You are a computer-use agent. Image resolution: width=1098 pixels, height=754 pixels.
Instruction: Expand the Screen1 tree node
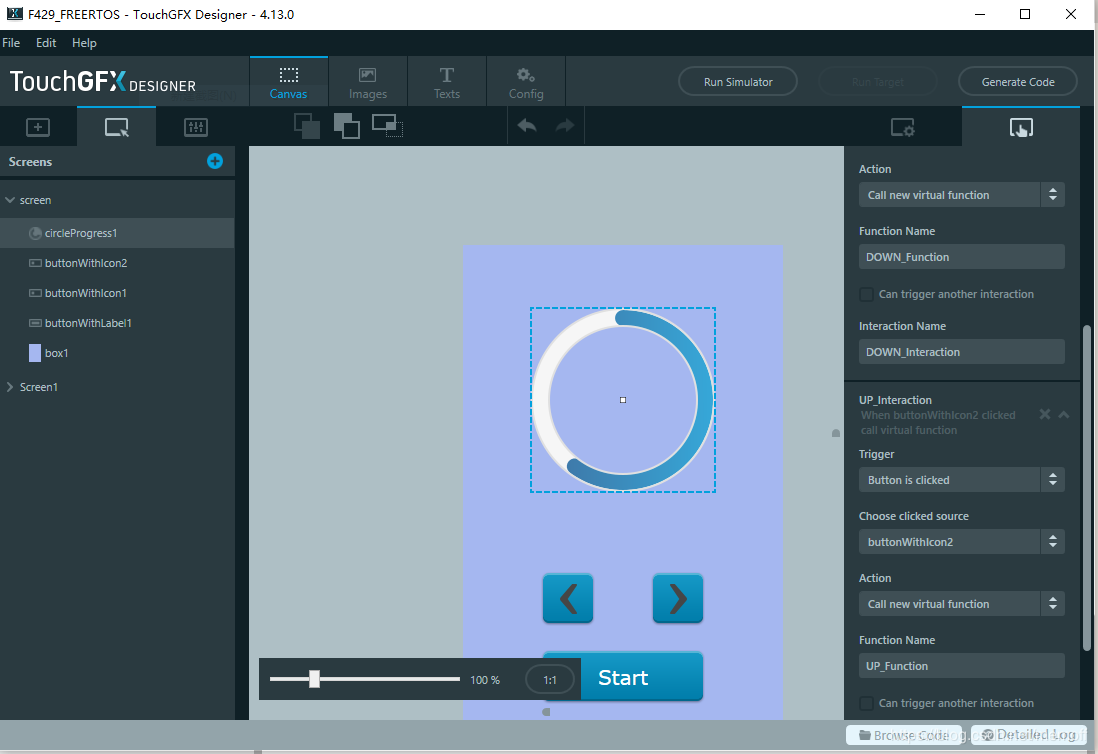(10, 387)
